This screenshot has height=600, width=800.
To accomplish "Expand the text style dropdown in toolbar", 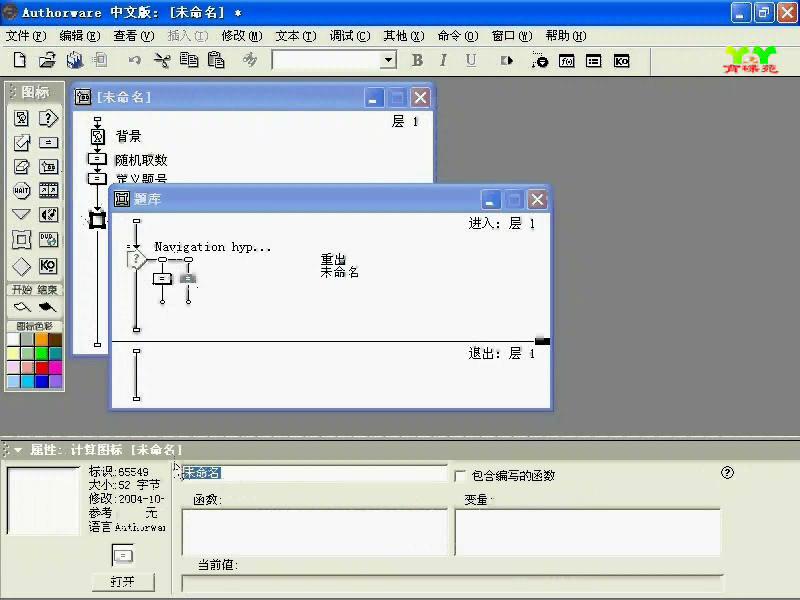I will [x=388, y=60].
